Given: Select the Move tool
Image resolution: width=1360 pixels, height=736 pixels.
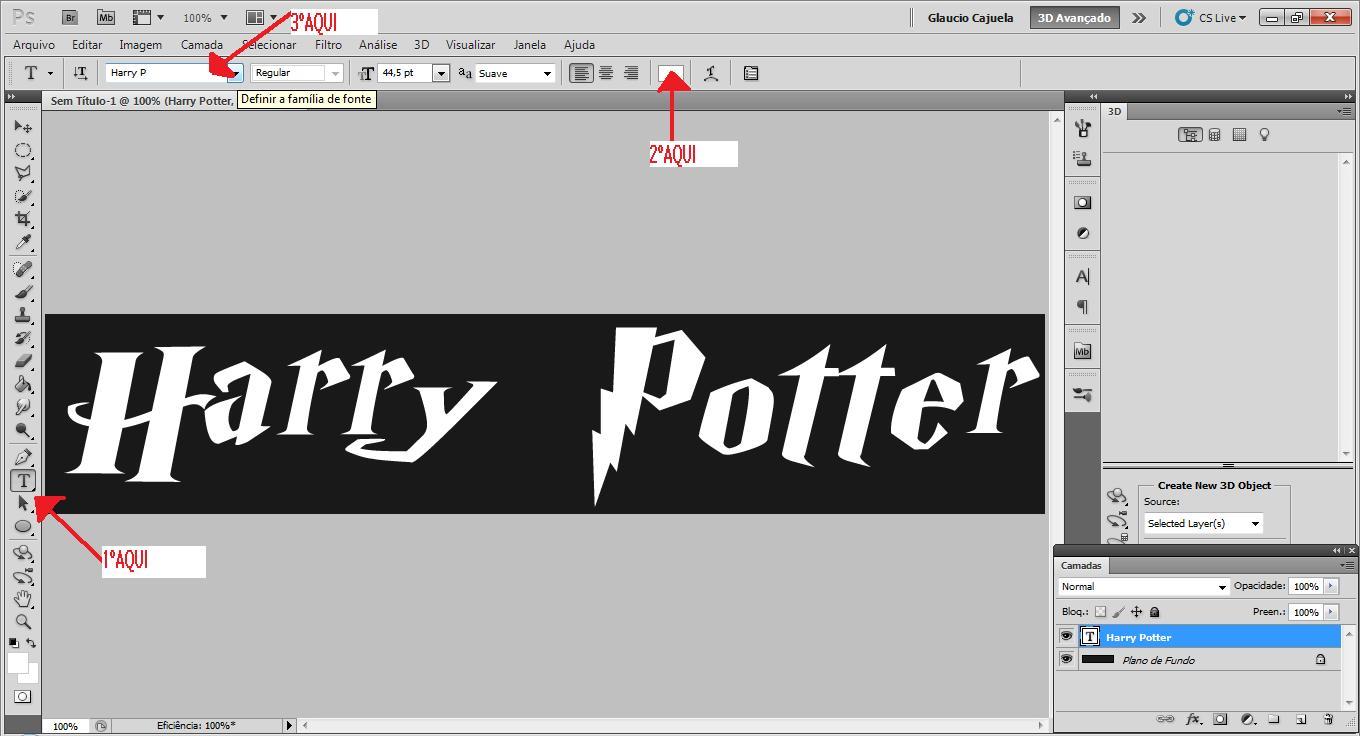Looking at the screenshot, I should coord(23,127).
